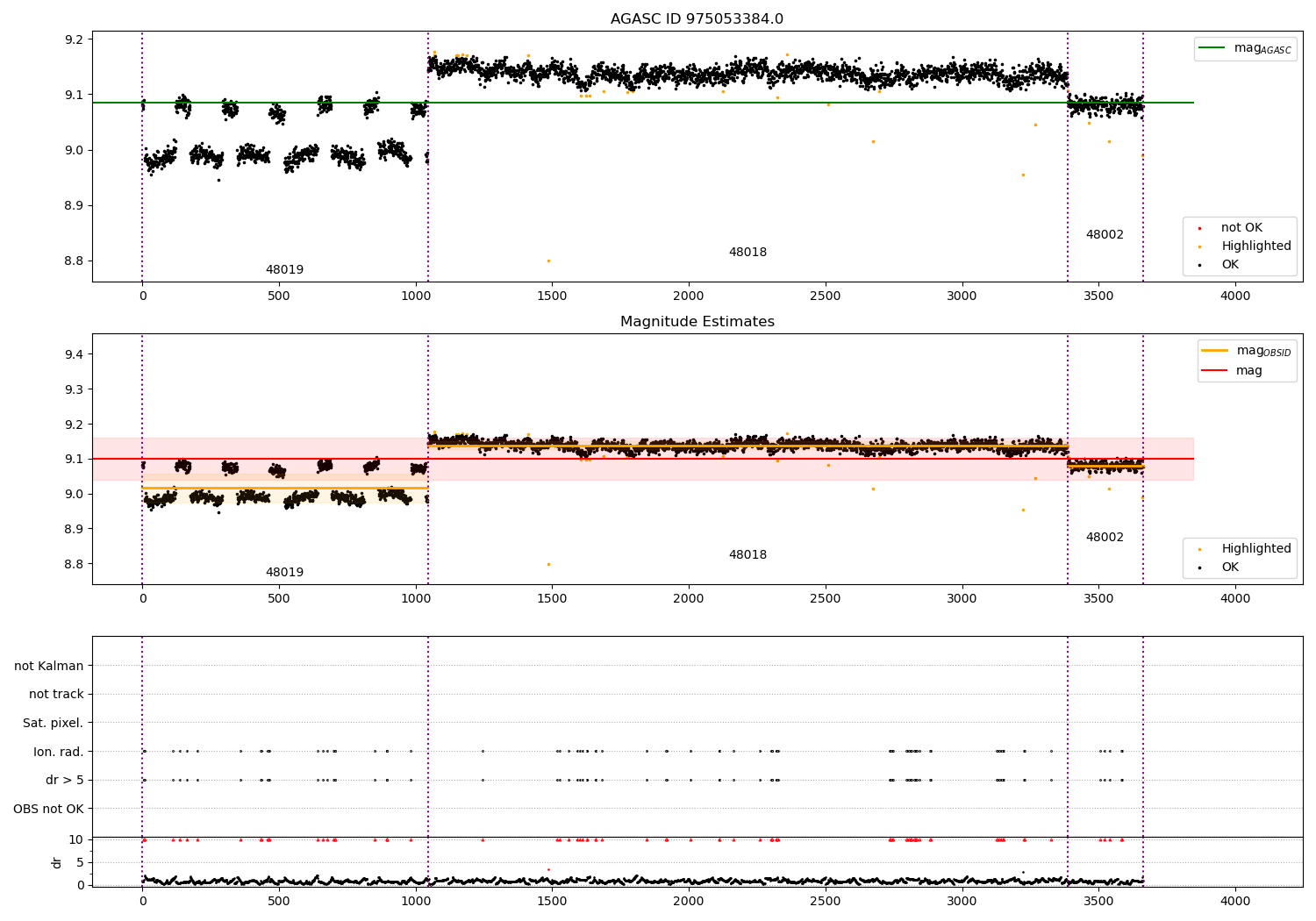The height and width of the screenshot is (921, 1316).
Task: Click obsid label 48002 in Magnitude Estimates plot
Action: [x=1105, y=538]
